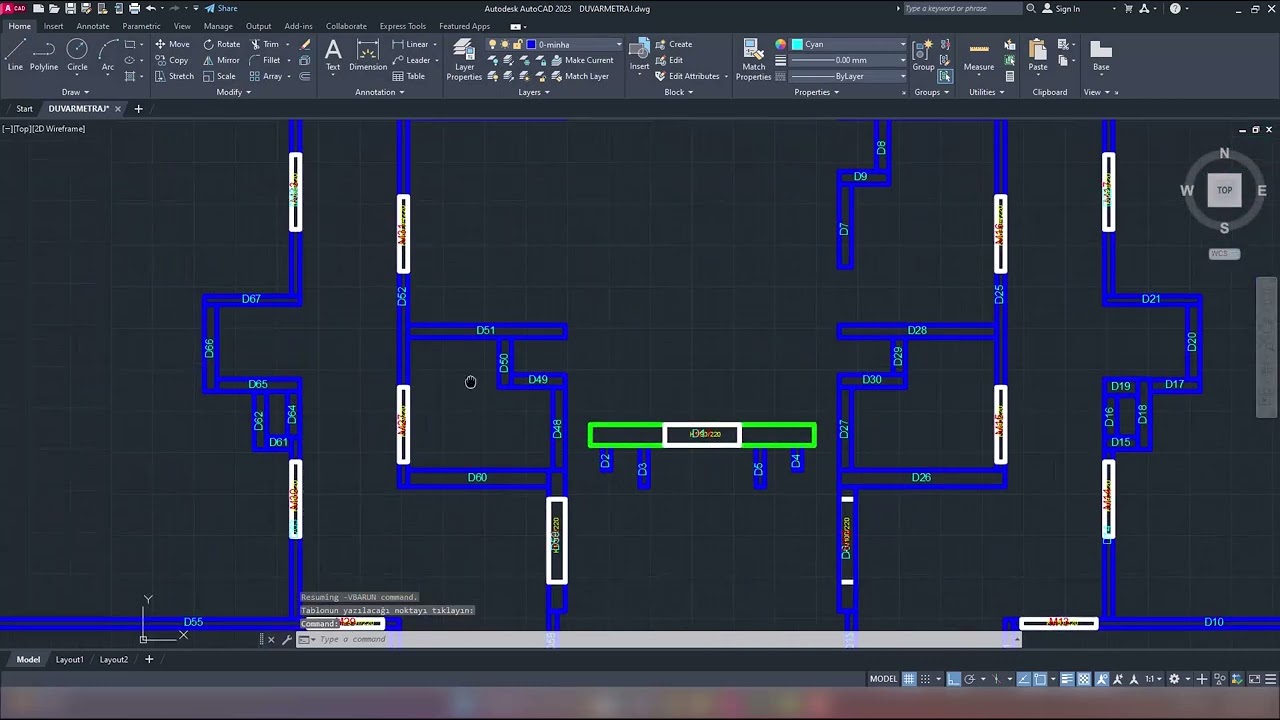This screenshot has width=1280, height=720.
Task: Activate the Copy command
Action: pyautogui.click(x=171, y=60)
